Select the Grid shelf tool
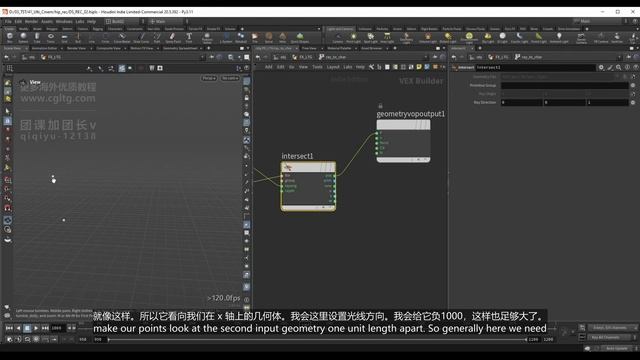This screenshot has height=360, width=640. click(x=64, y=38)
